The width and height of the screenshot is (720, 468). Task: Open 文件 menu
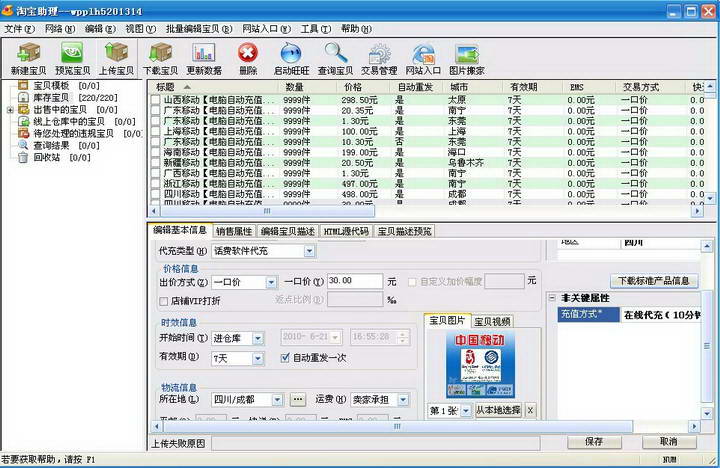[x=19, y=29]
